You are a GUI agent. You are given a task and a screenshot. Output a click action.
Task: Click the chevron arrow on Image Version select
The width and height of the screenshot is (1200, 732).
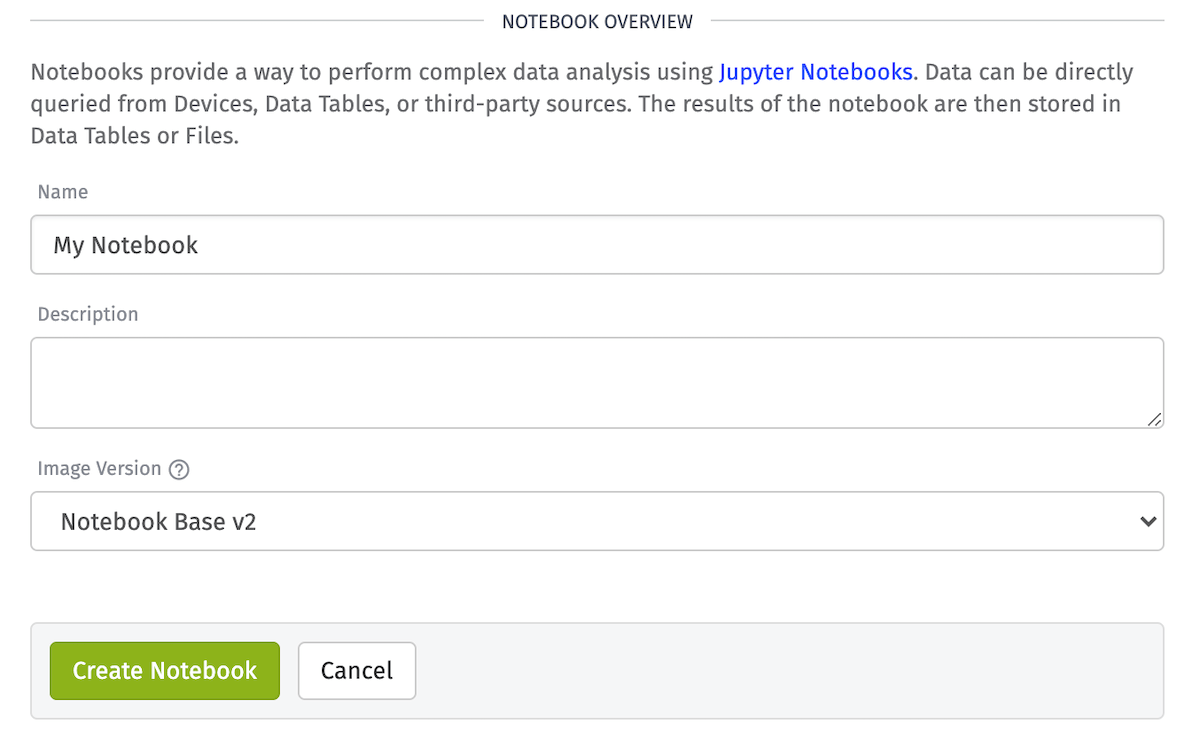1148,521
